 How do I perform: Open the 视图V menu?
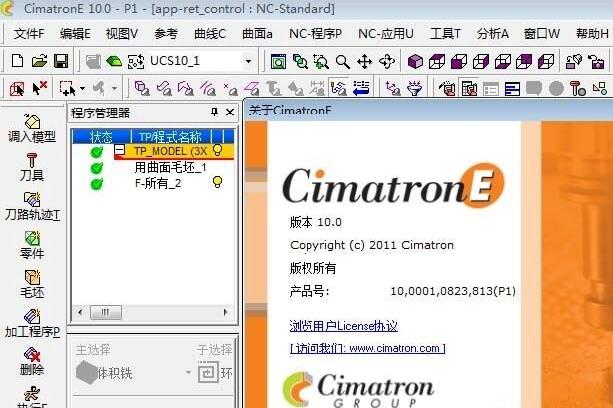[x=122, y=34]
